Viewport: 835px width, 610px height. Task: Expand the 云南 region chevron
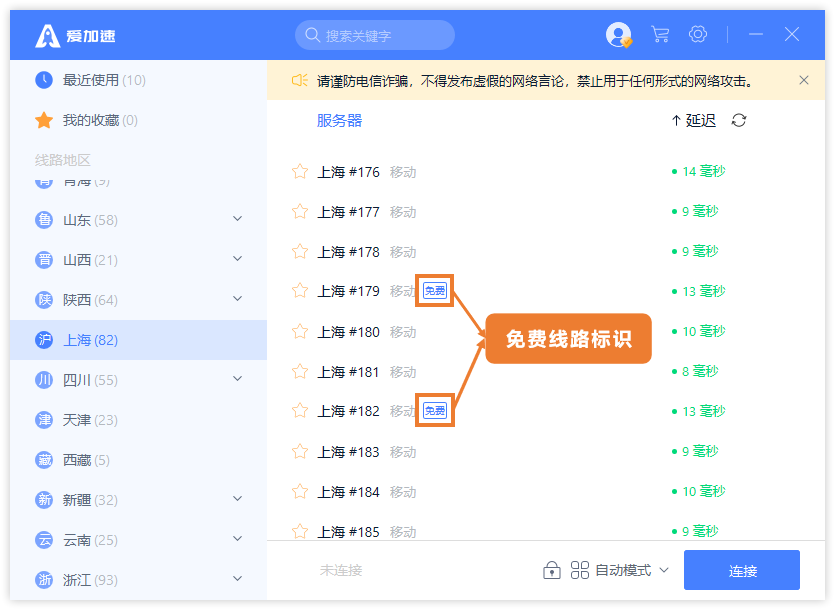[x=238, y=539]
